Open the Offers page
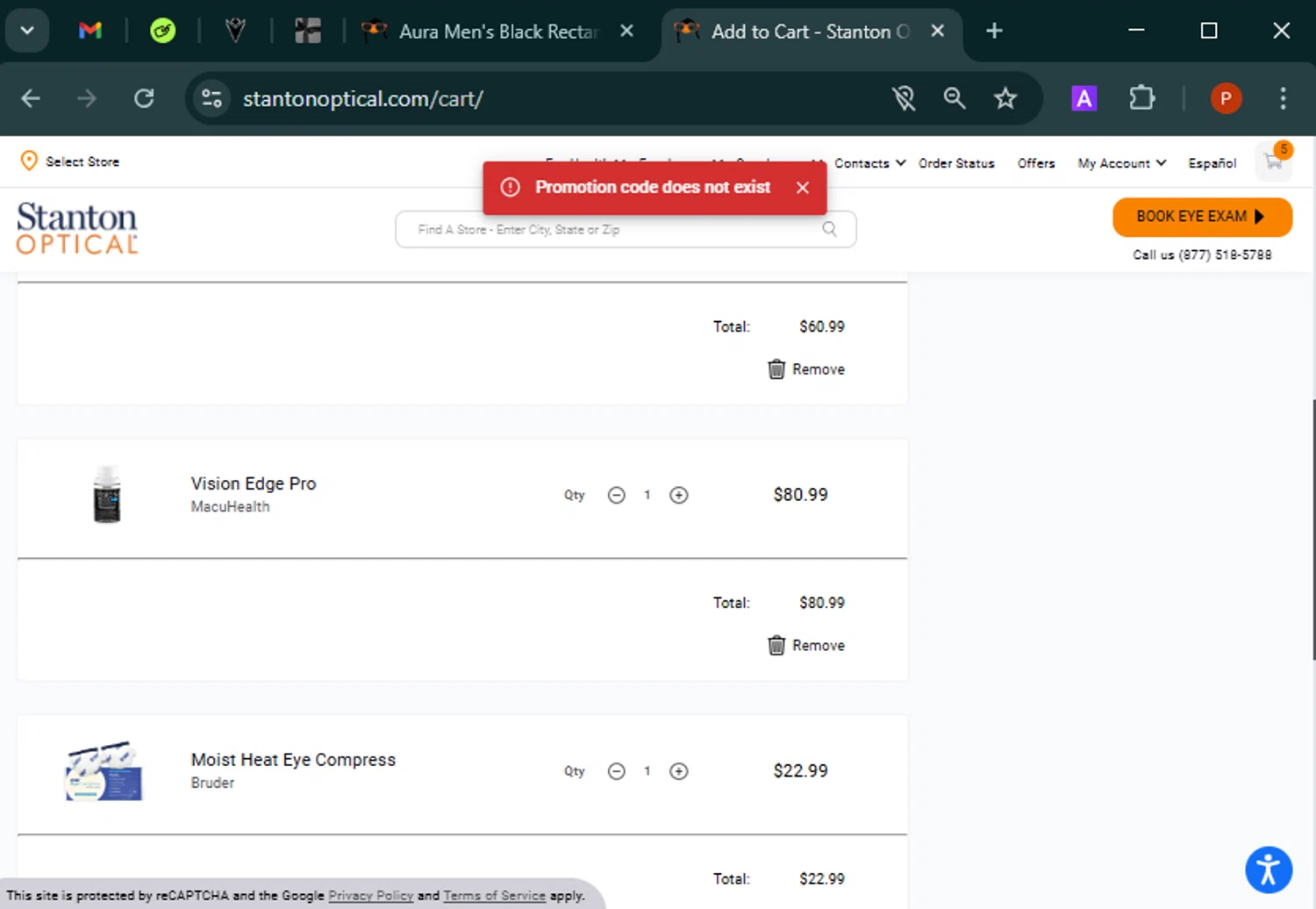 click(1036, 163)
